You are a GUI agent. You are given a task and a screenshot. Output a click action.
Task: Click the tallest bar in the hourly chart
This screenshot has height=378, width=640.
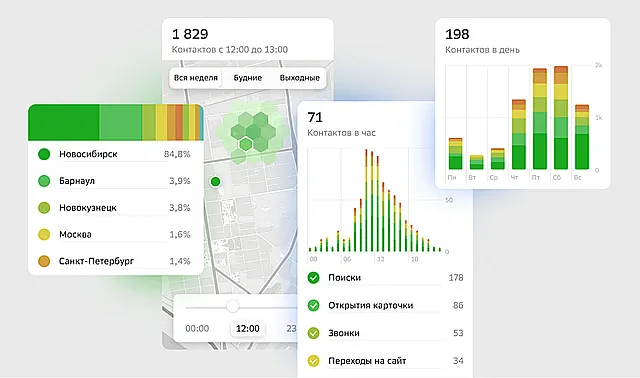coord(366,200)
